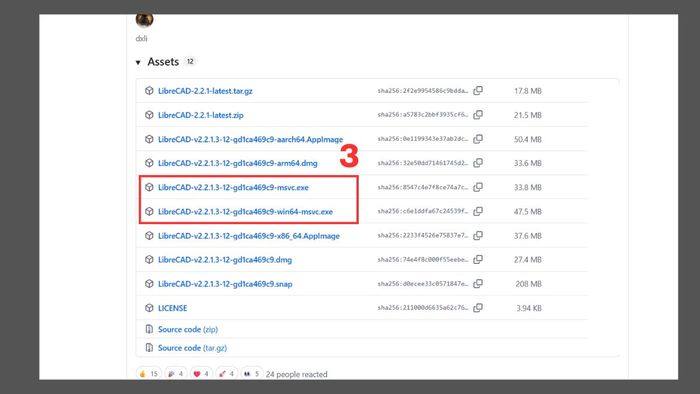700x394 pixels.
Task: Click package icon beside the arm64.dmg link
Action: click(149, 163)
